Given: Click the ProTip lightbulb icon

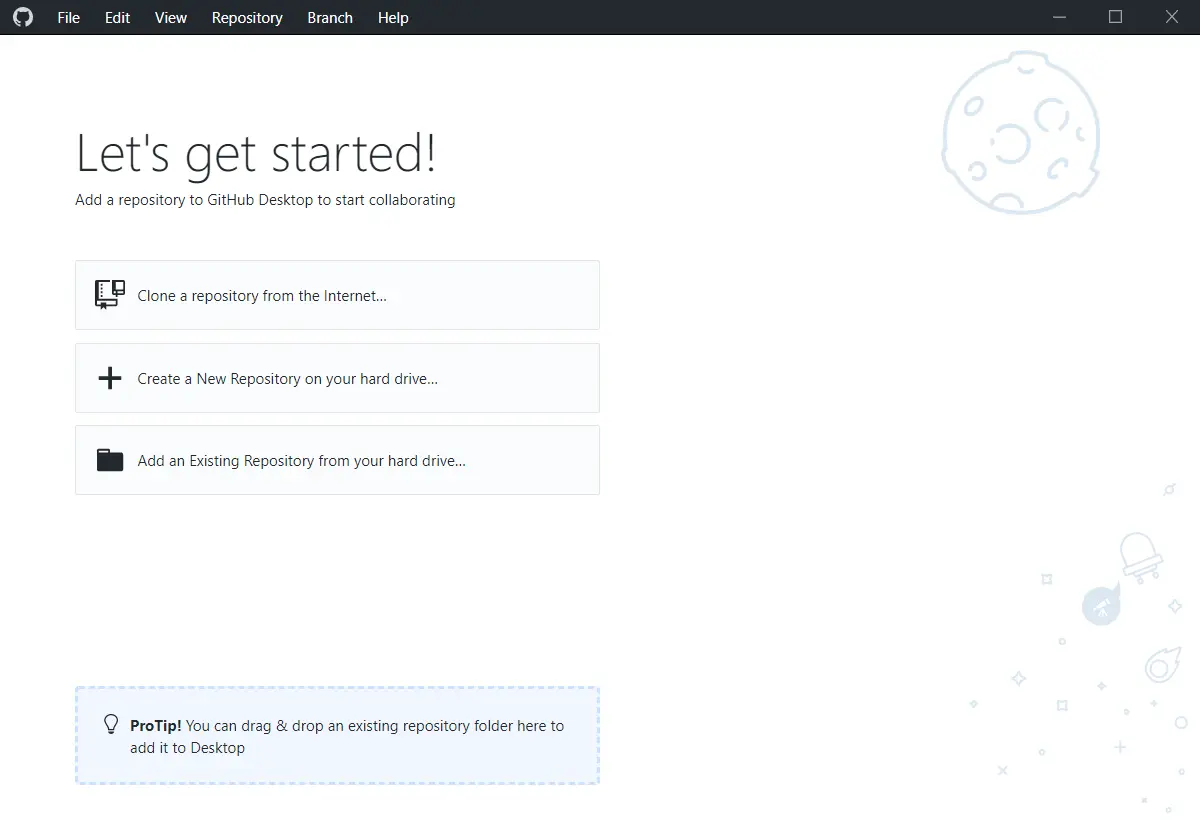Looking at the screenshot, I should (x=111, y=725).
